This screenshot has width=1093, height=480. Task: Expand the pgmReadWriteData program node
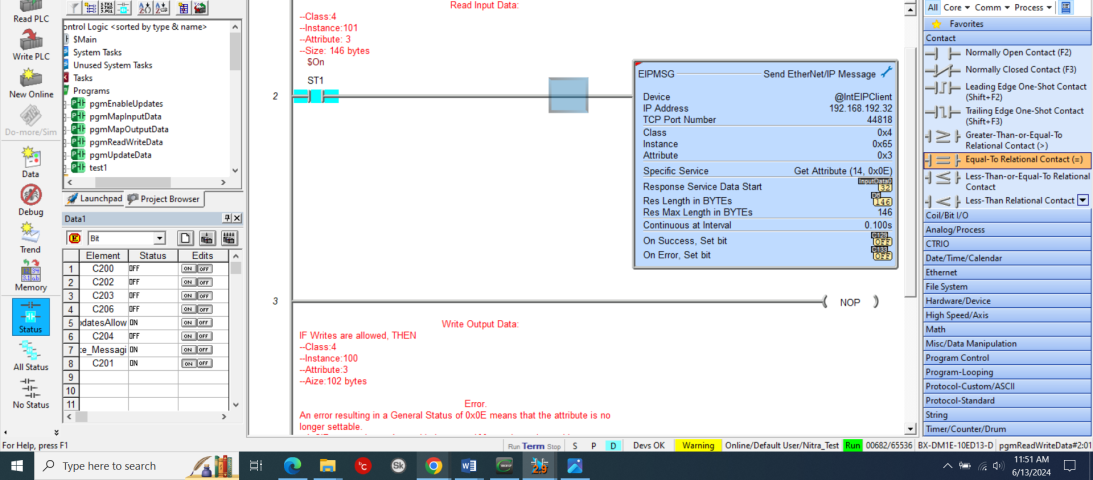(x=65, y=142)
